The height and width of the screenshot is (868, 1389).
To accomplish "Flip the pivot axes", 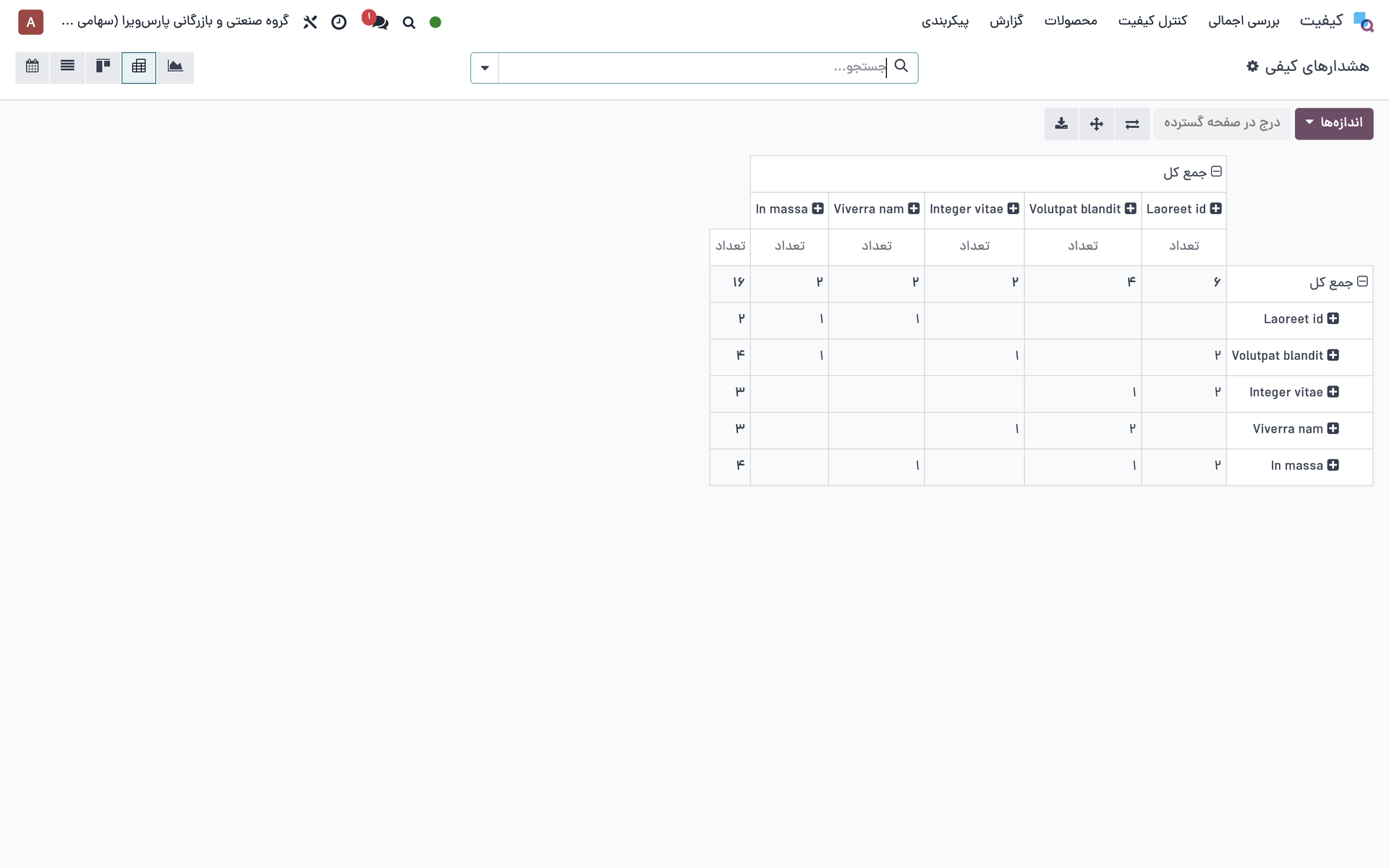I will [1132, 124].
